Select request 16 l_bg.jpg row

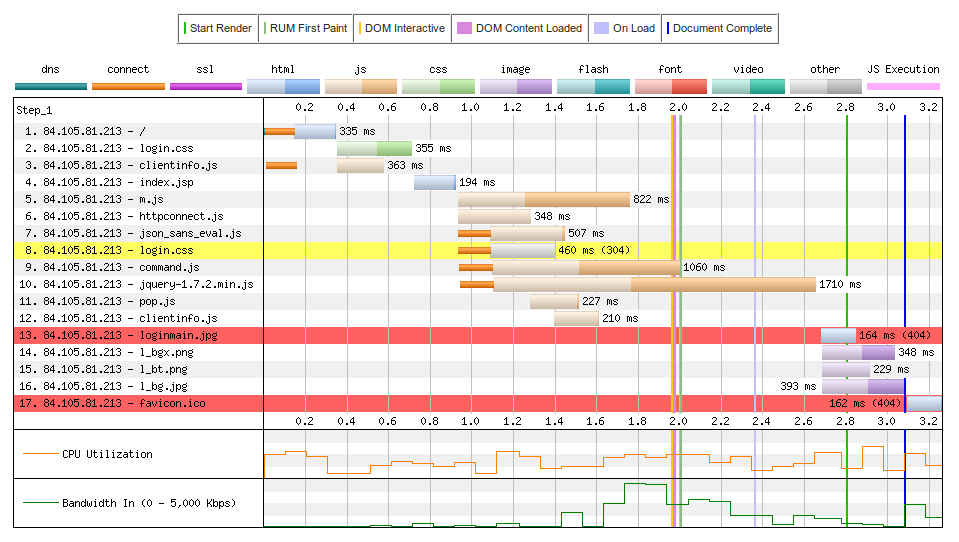point(478,386)
